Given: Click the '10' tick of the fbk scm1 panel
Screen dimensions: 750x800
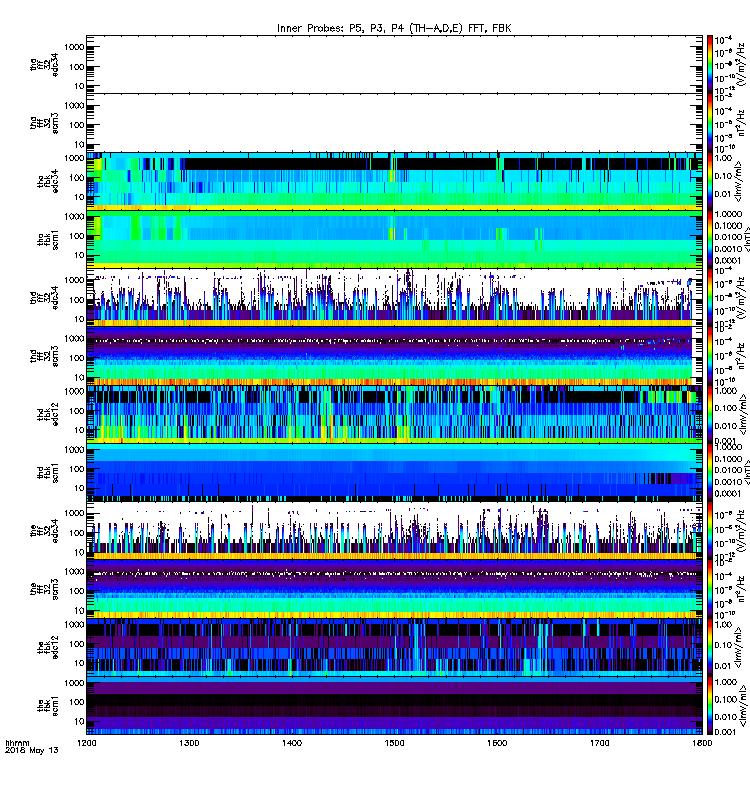Looking at the screenshot, I should pos(79,721).
